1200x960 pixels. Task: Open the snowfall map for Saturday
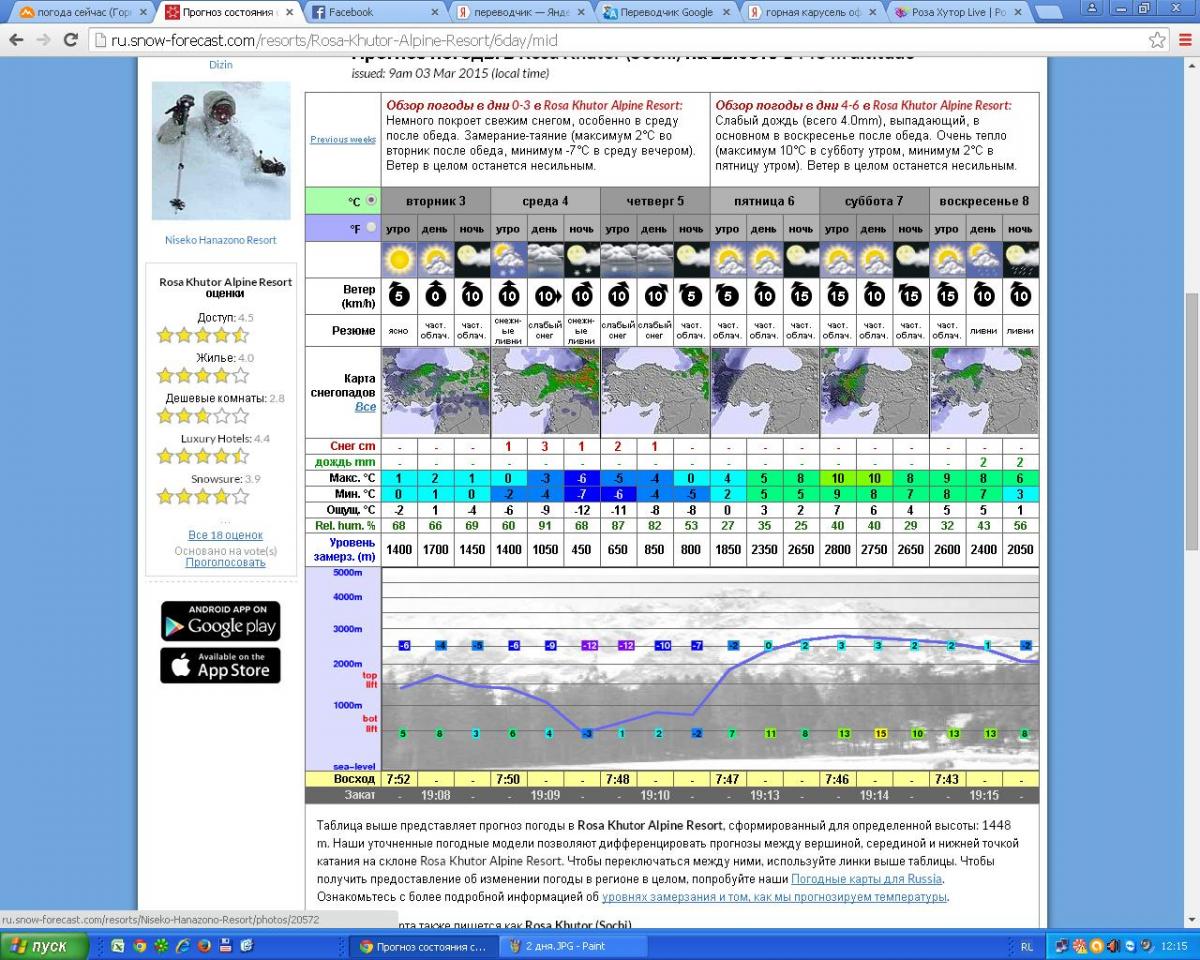(874, 391)
